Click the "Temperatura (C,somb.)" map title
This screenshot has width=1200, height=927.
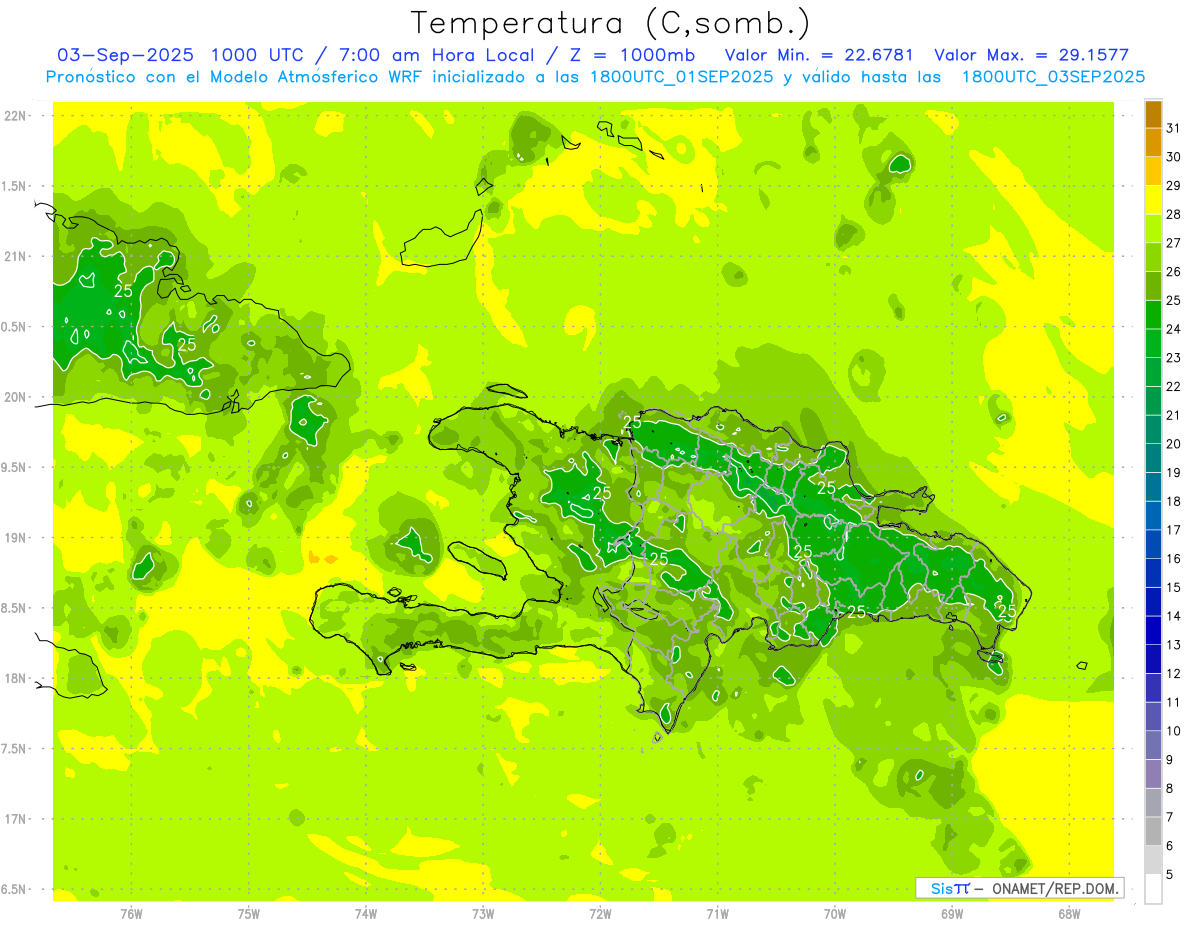[x=611, y=23]
